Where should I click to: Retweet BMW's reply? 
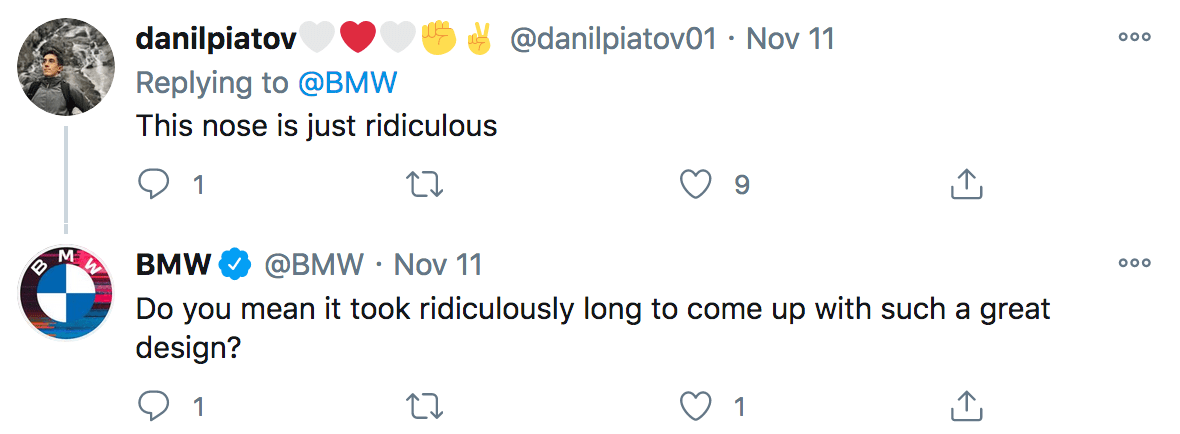pos(426,406)
